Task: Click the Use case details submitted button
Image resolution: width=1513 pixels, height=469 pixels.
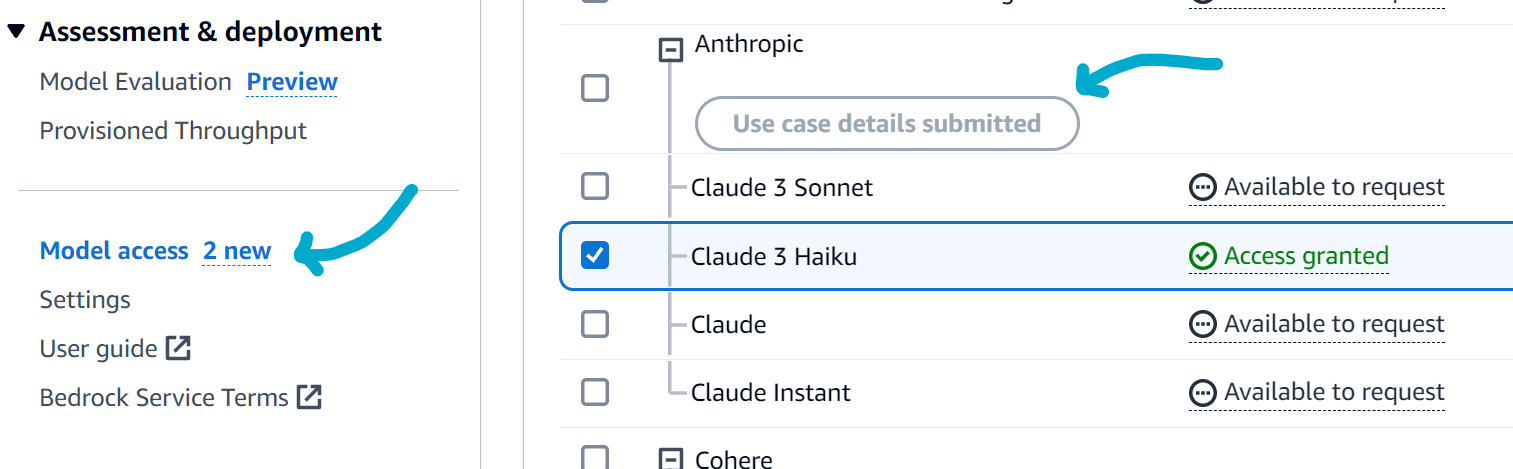Action: coord(887,124)
